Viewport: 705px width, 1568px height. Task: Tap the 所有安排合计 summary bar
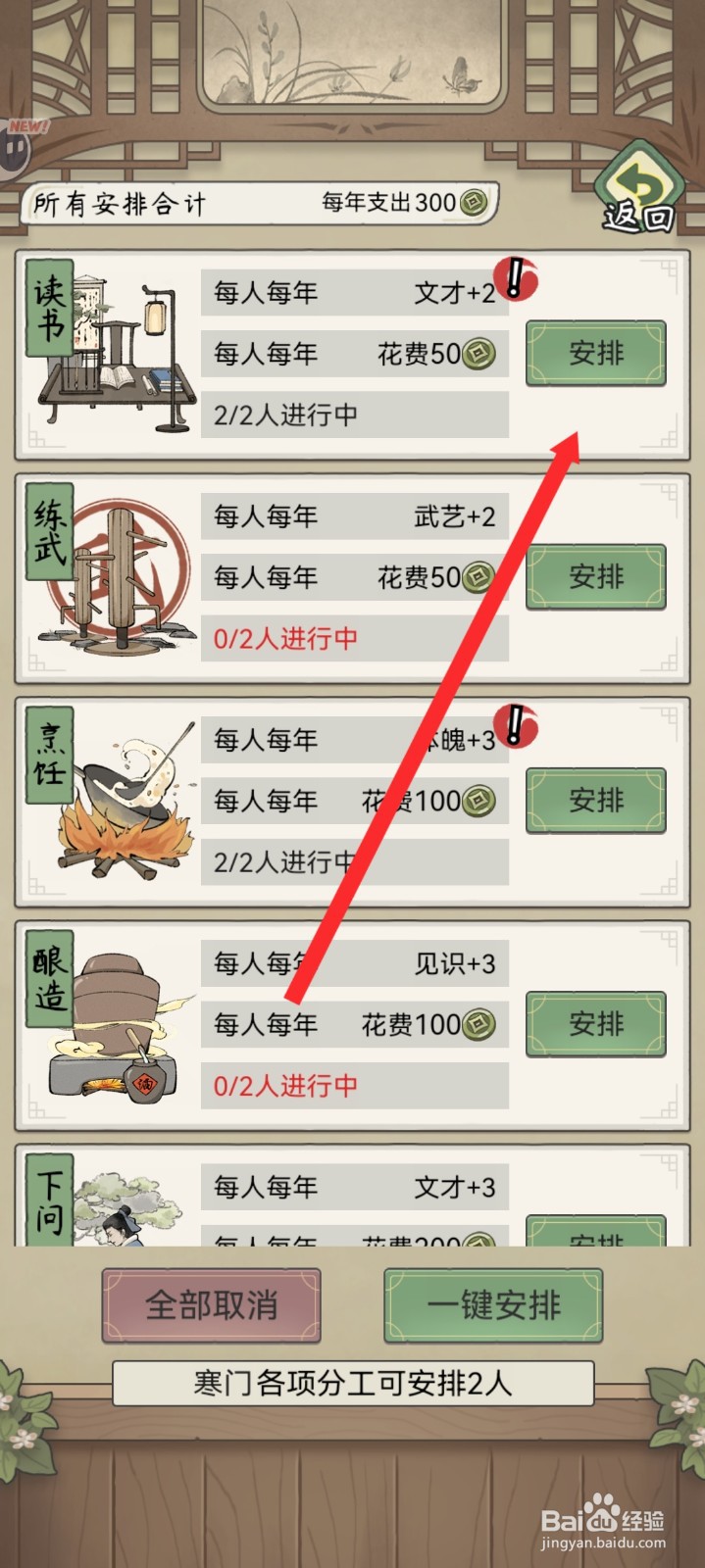(260, 204)
